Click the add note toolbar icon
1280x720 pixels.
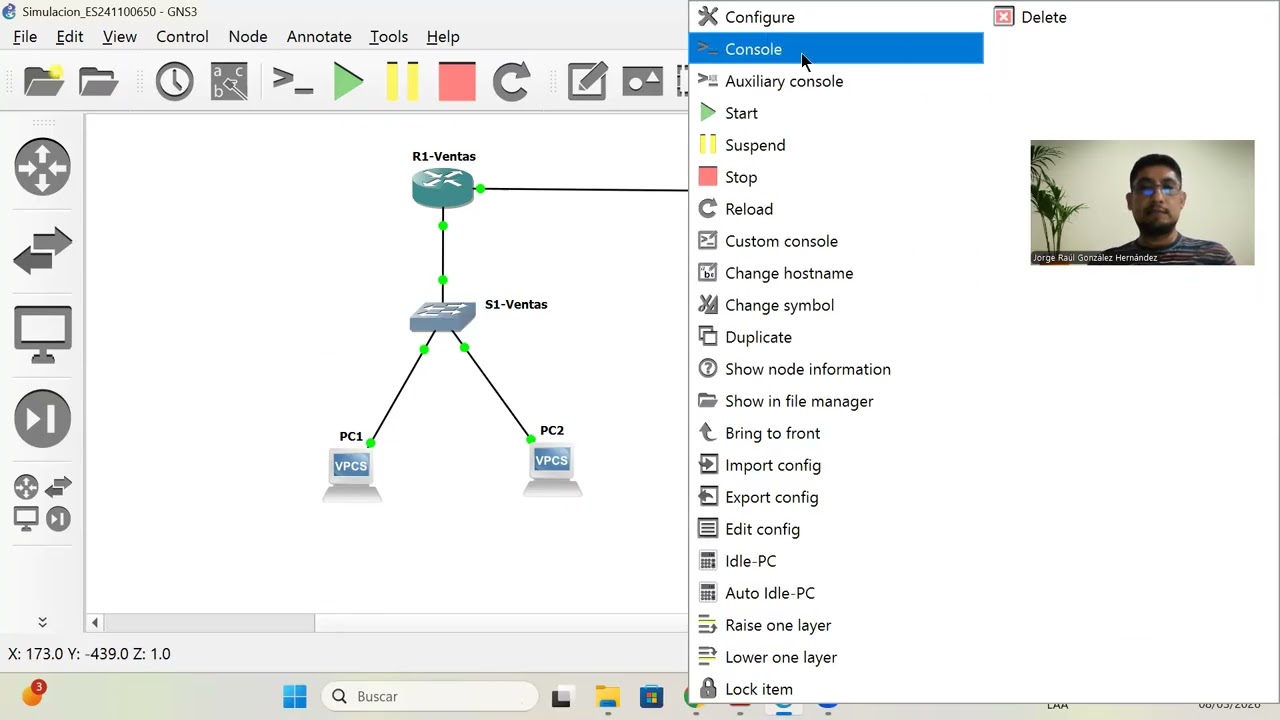pos(587,81)
